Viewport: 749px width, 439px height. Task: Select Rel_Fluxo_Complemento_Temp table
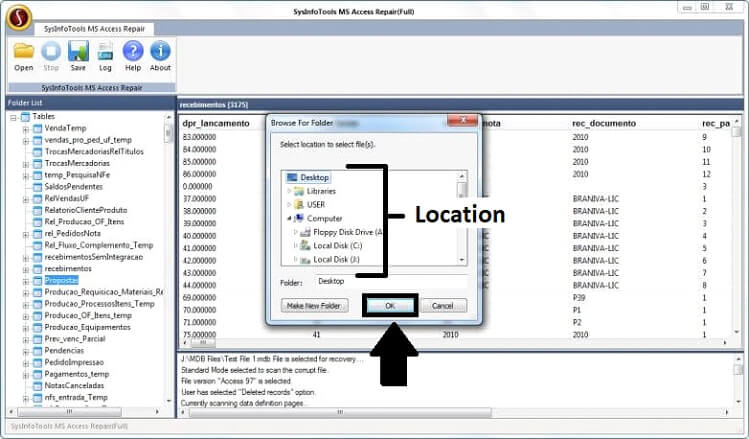(x=98, y=245)
